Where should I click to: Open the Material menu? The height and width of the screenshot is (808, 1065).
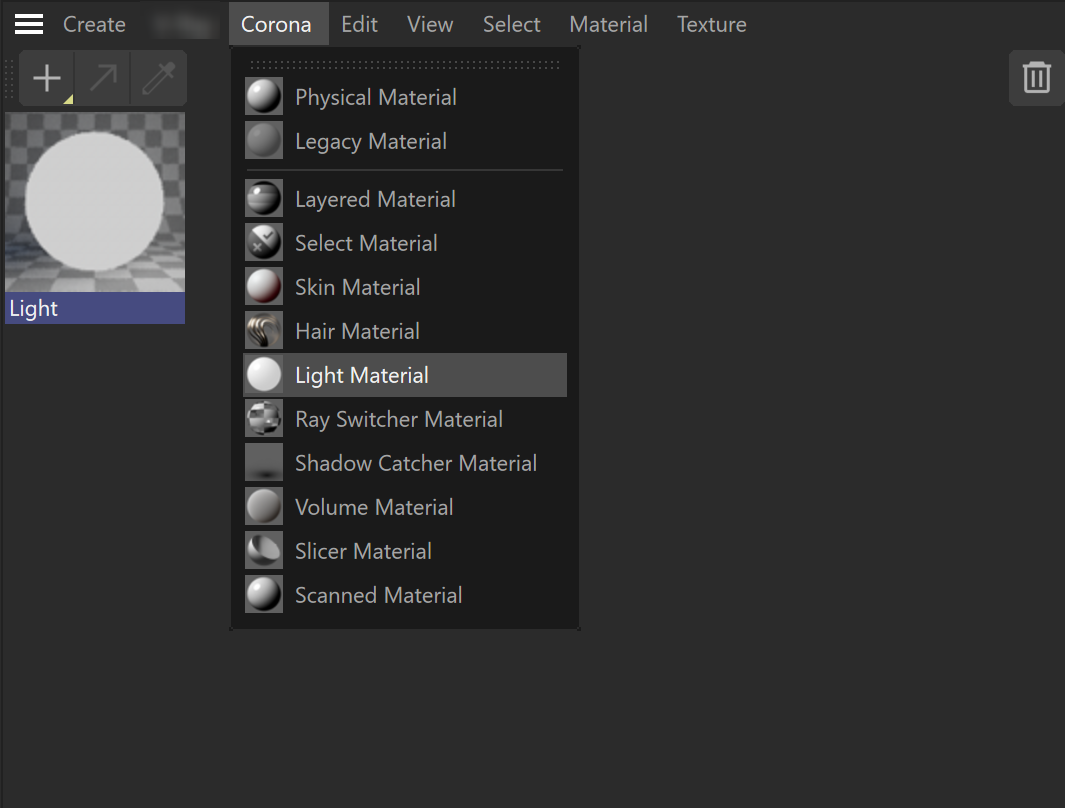tap(609, 24)
